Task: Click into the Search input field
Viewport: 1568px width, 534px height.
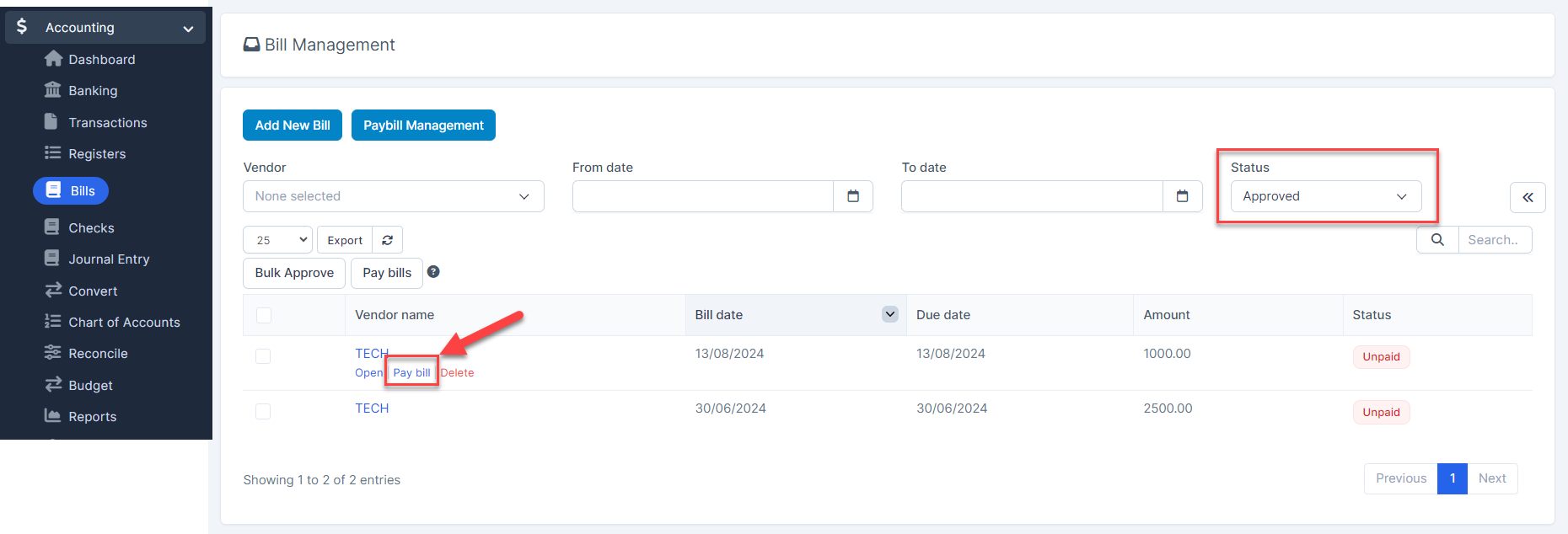Action: pos(1494,240)
